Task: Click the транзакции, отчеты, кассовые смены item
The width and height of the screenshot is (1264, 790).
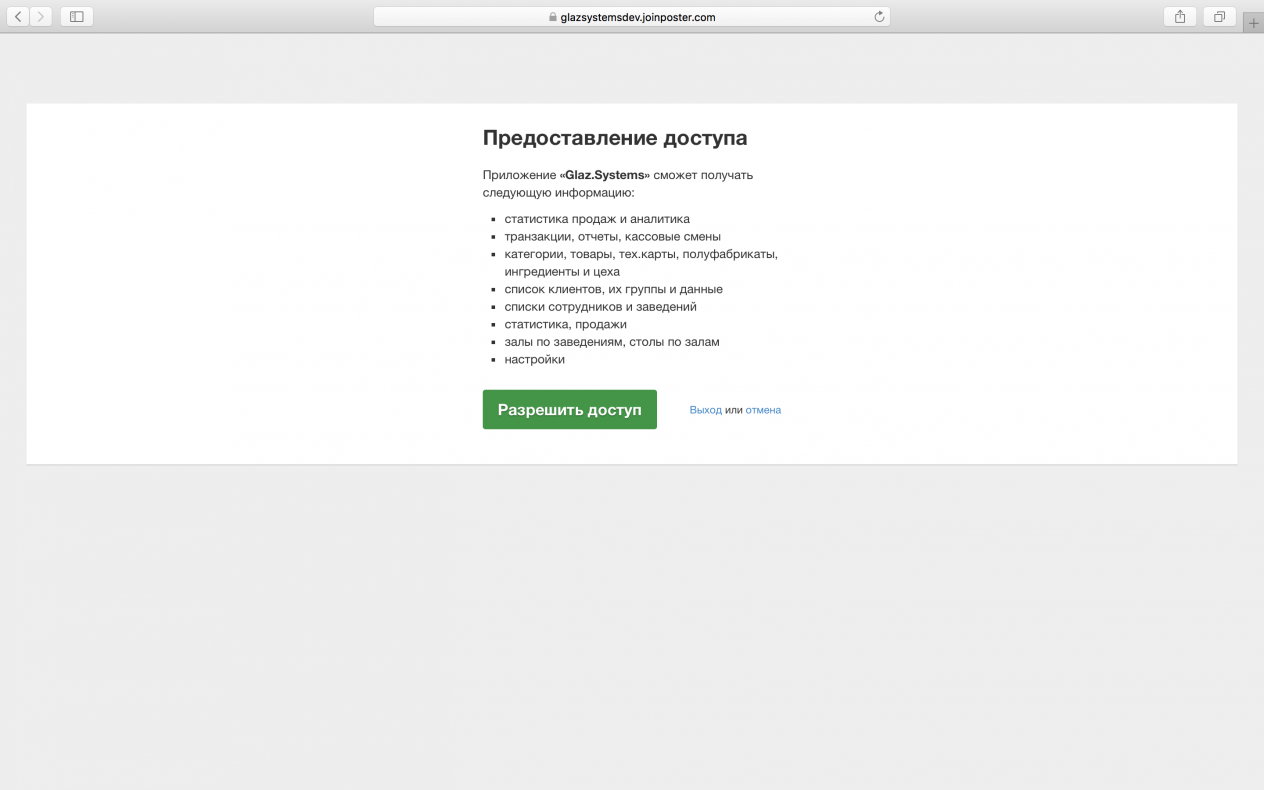Action: tap(612, 237)
